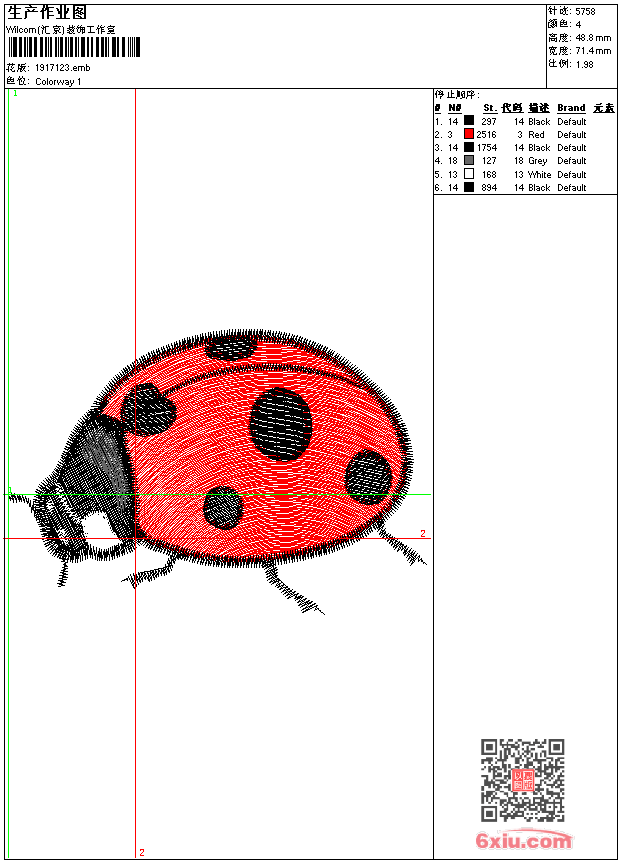Click Default brand in the Red row
Image resolution: width=620 pixels, height=860 pixels.
click(572, 135)
